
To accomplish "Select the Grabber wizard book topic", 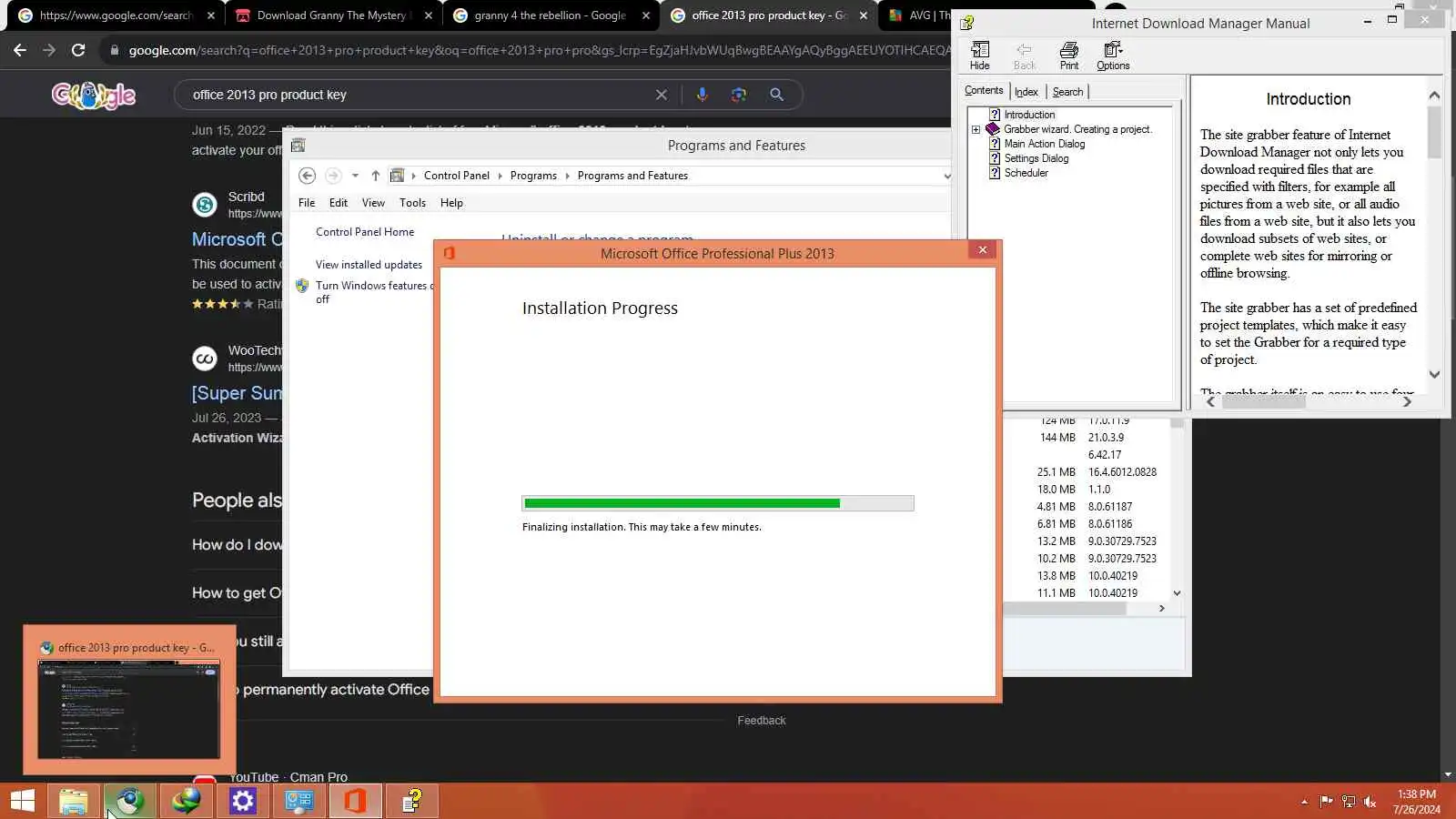I will 1077,129.
